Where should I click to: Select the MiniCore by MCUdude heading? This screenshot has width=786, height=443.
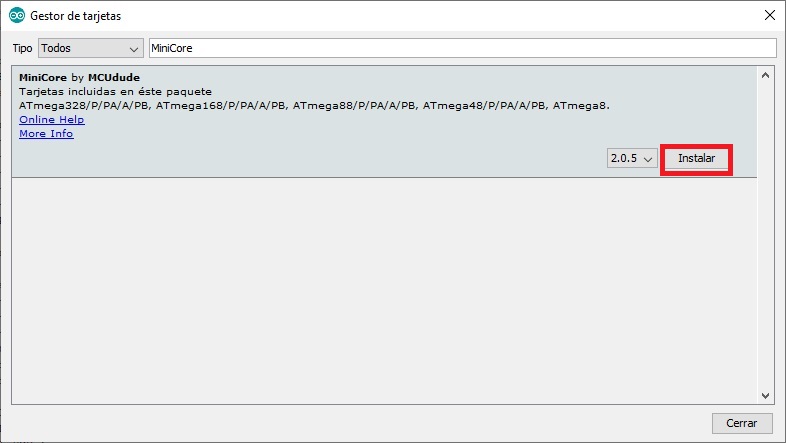[x=79, y=77]
